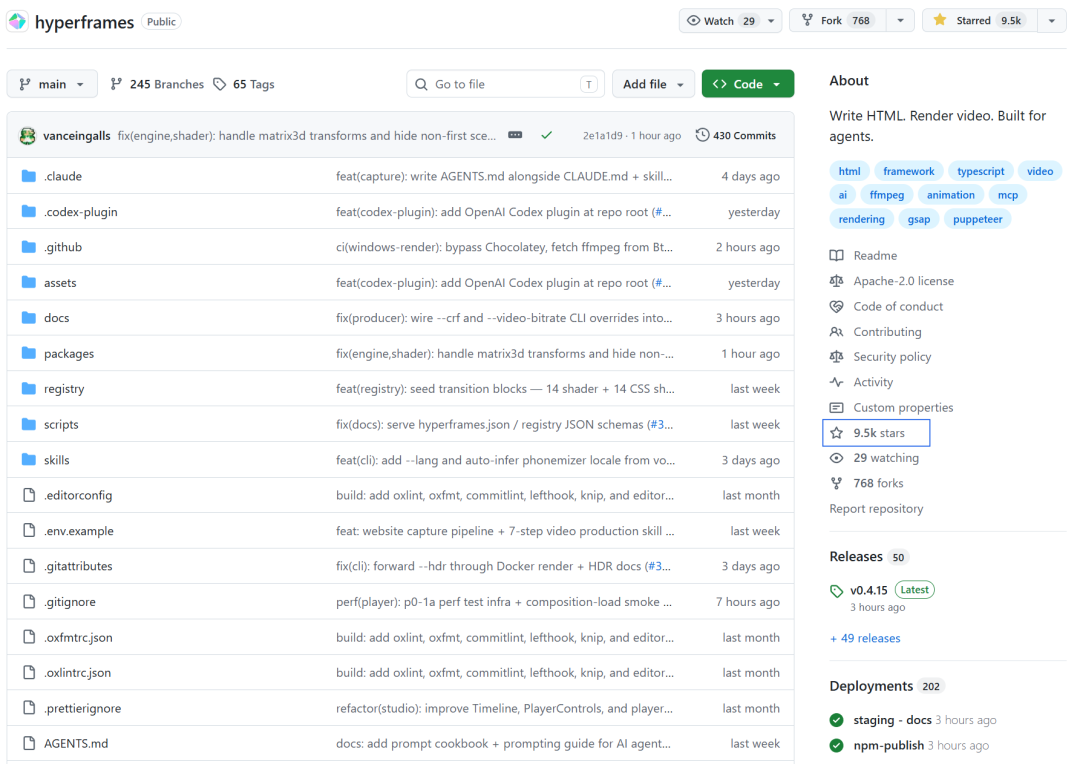Click vanceingalls author avatar

pyautogui.click(x=27, y=135)
